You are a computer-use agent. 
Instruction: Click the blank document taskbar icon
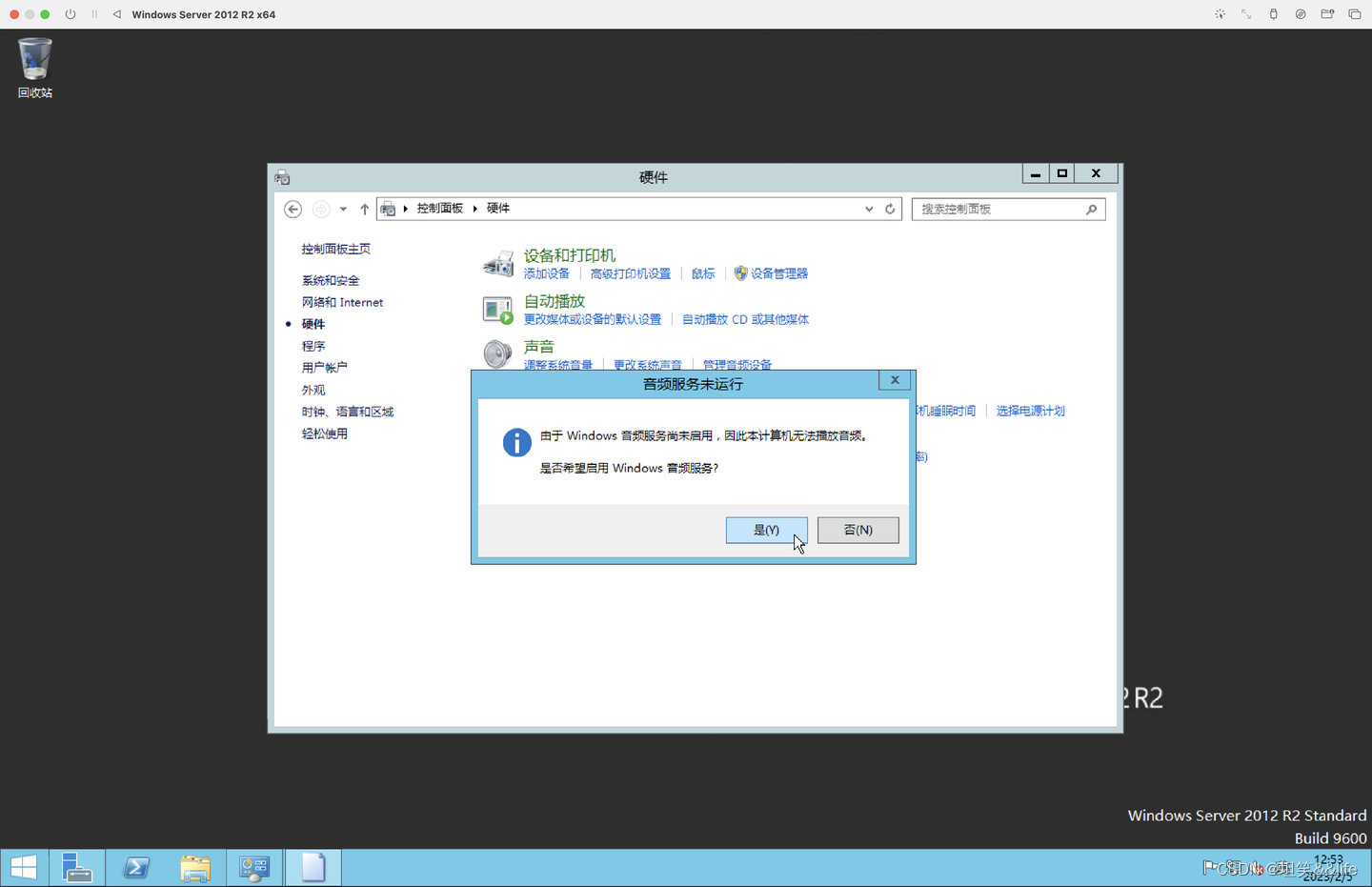click(313, 868)
